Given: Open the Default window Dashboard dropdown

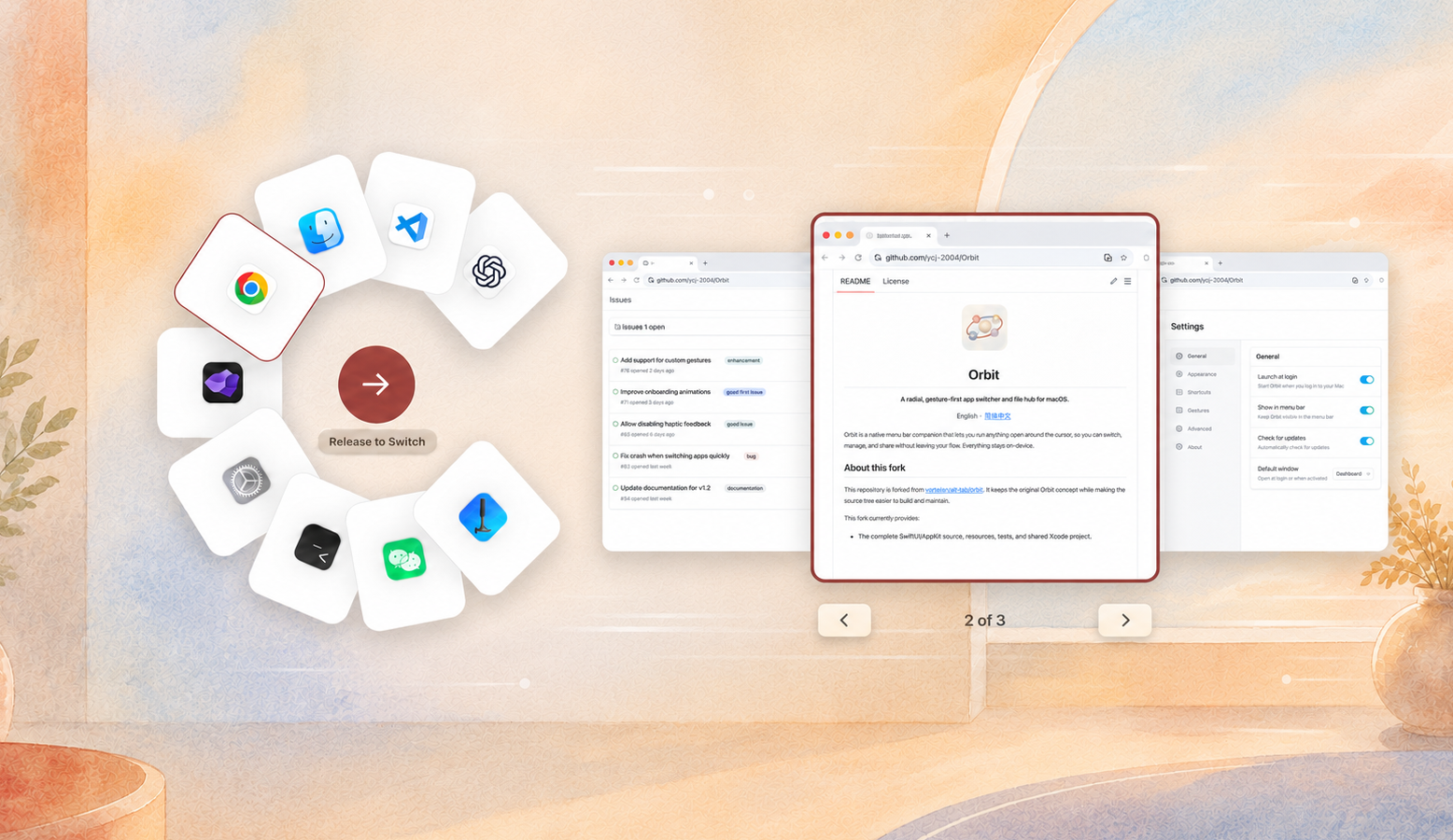Looking at the screenshot, I should 1353,474.
